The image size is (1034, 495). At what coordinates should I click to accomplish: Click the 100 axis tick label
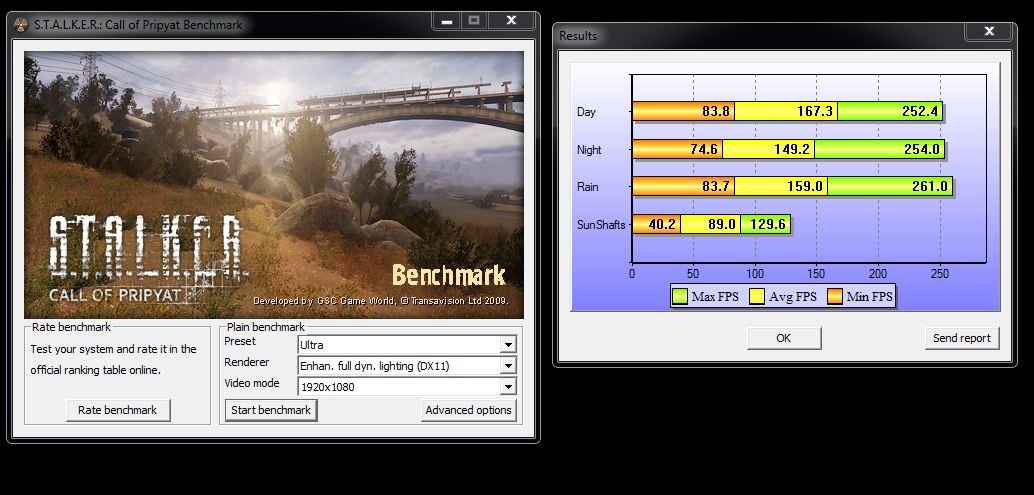[x=755, y=274]
